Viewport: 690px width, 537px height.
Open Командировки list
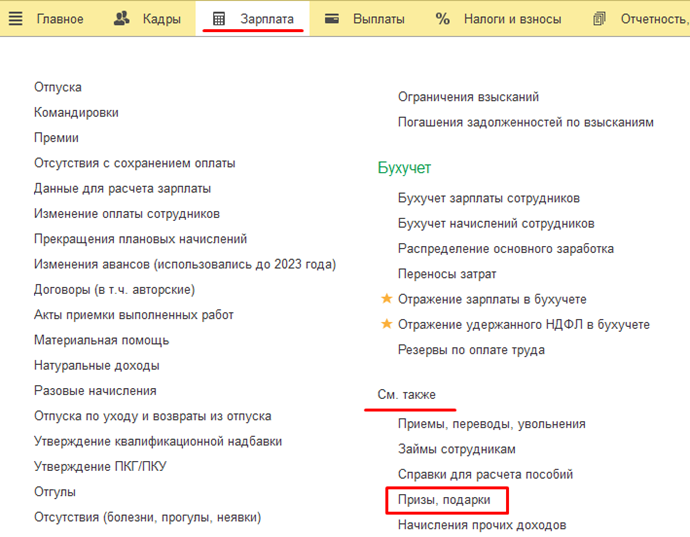[x=76, y=113]
